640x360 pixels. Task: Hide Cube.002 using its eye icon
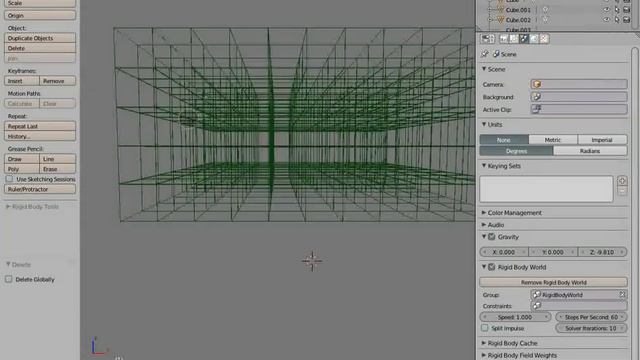point(607,20)
